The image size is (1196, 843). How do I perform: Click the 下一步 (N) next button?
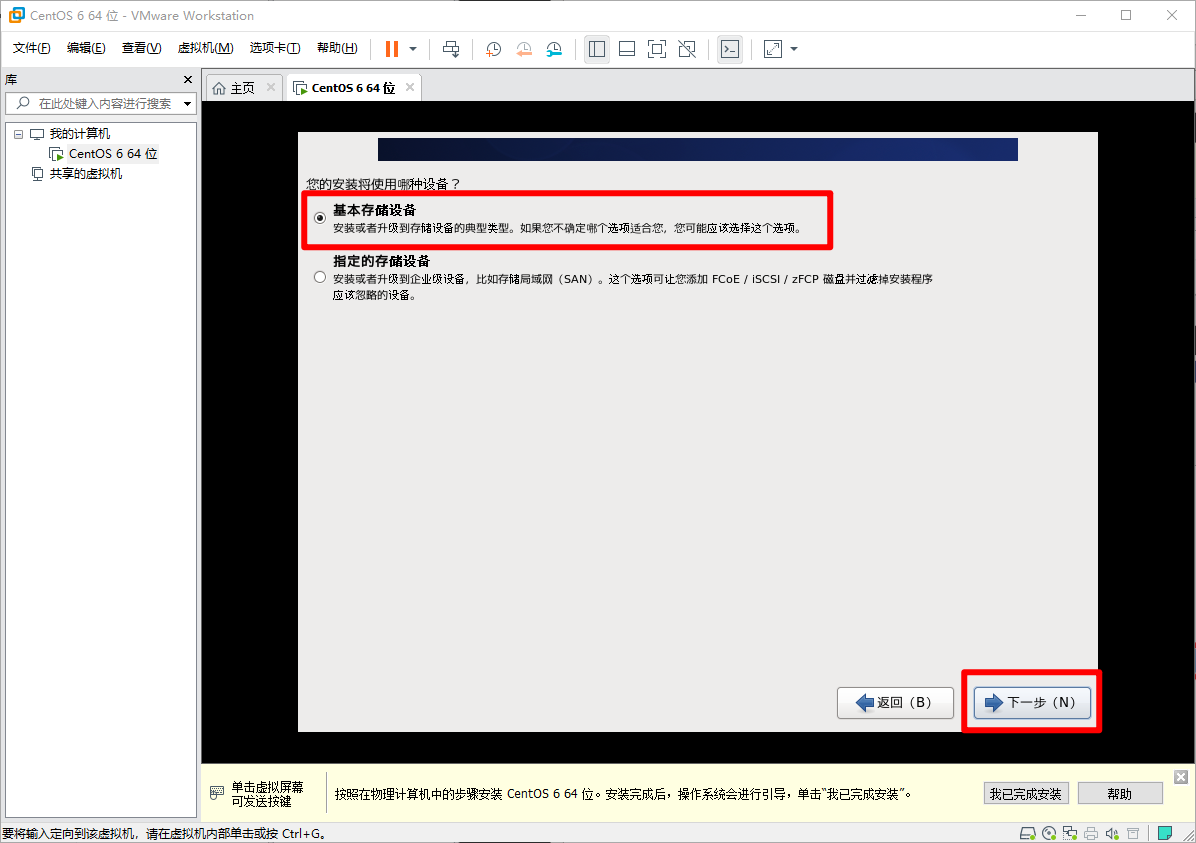pyautogui.click(x=1032, y=703)
